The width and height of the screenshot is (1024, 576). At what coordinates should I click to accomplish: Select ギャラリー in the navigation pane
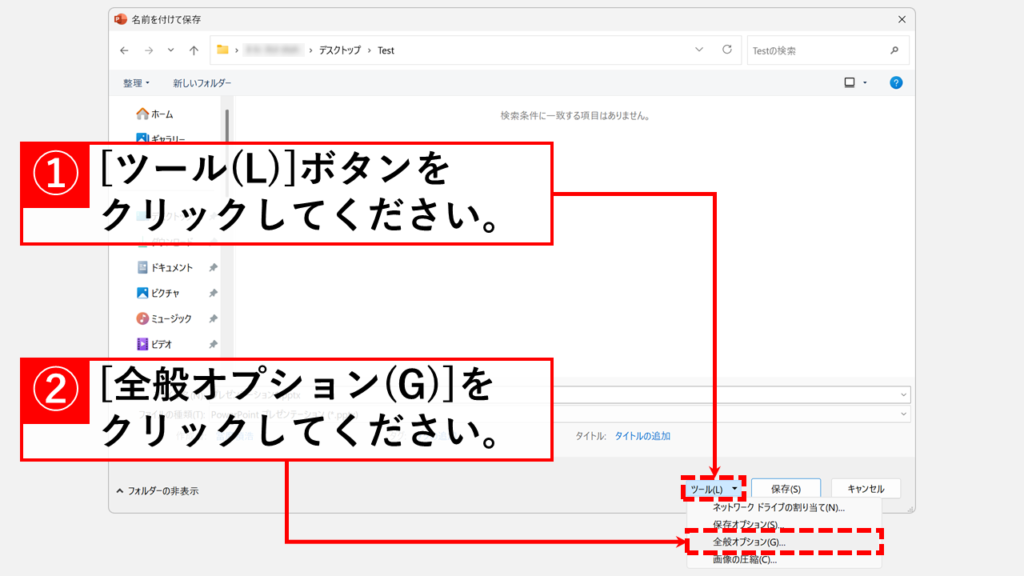pos(160,138)
